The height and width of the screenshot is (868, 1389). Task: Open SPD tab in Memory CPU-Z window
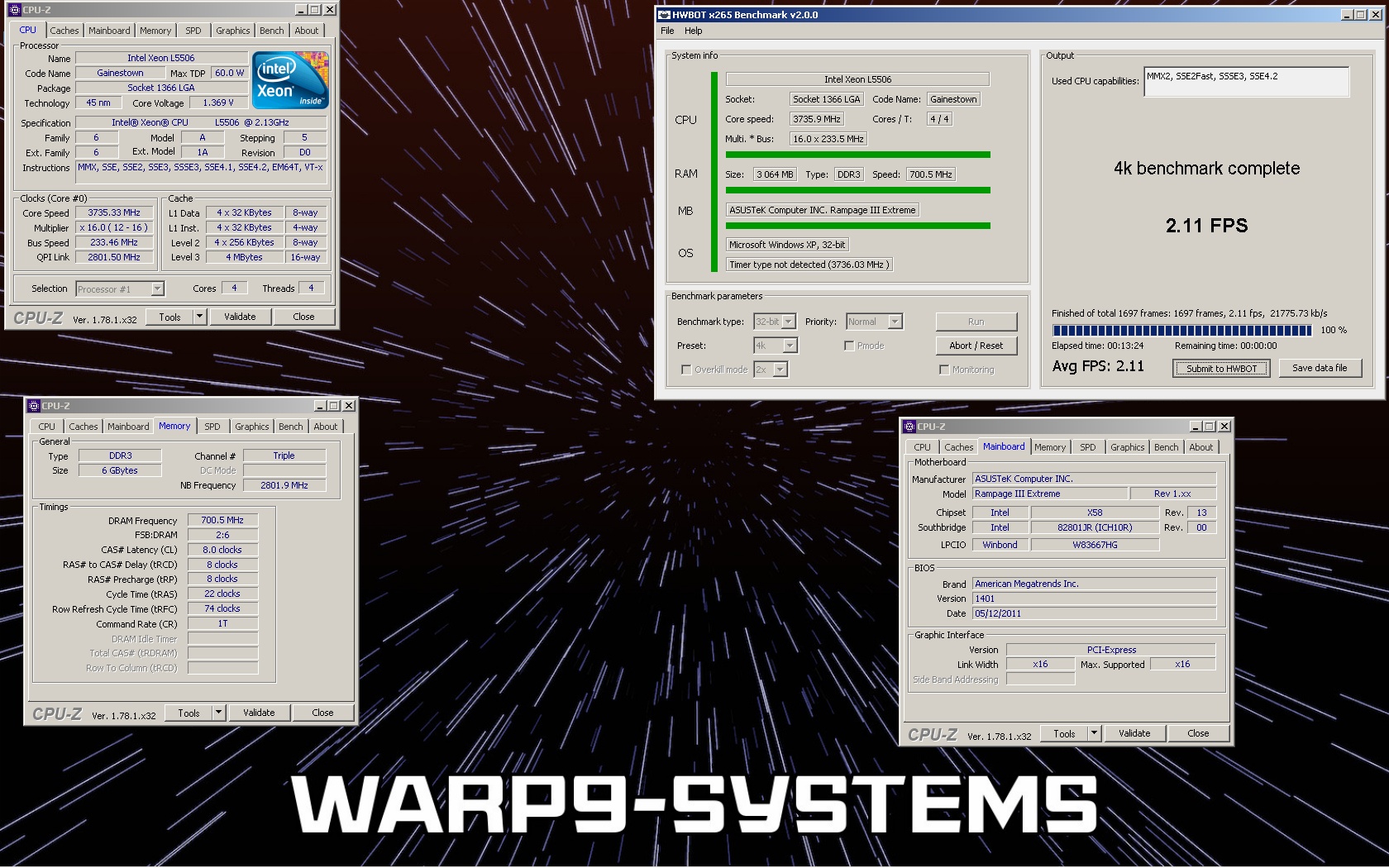click(x=212, y=427)
